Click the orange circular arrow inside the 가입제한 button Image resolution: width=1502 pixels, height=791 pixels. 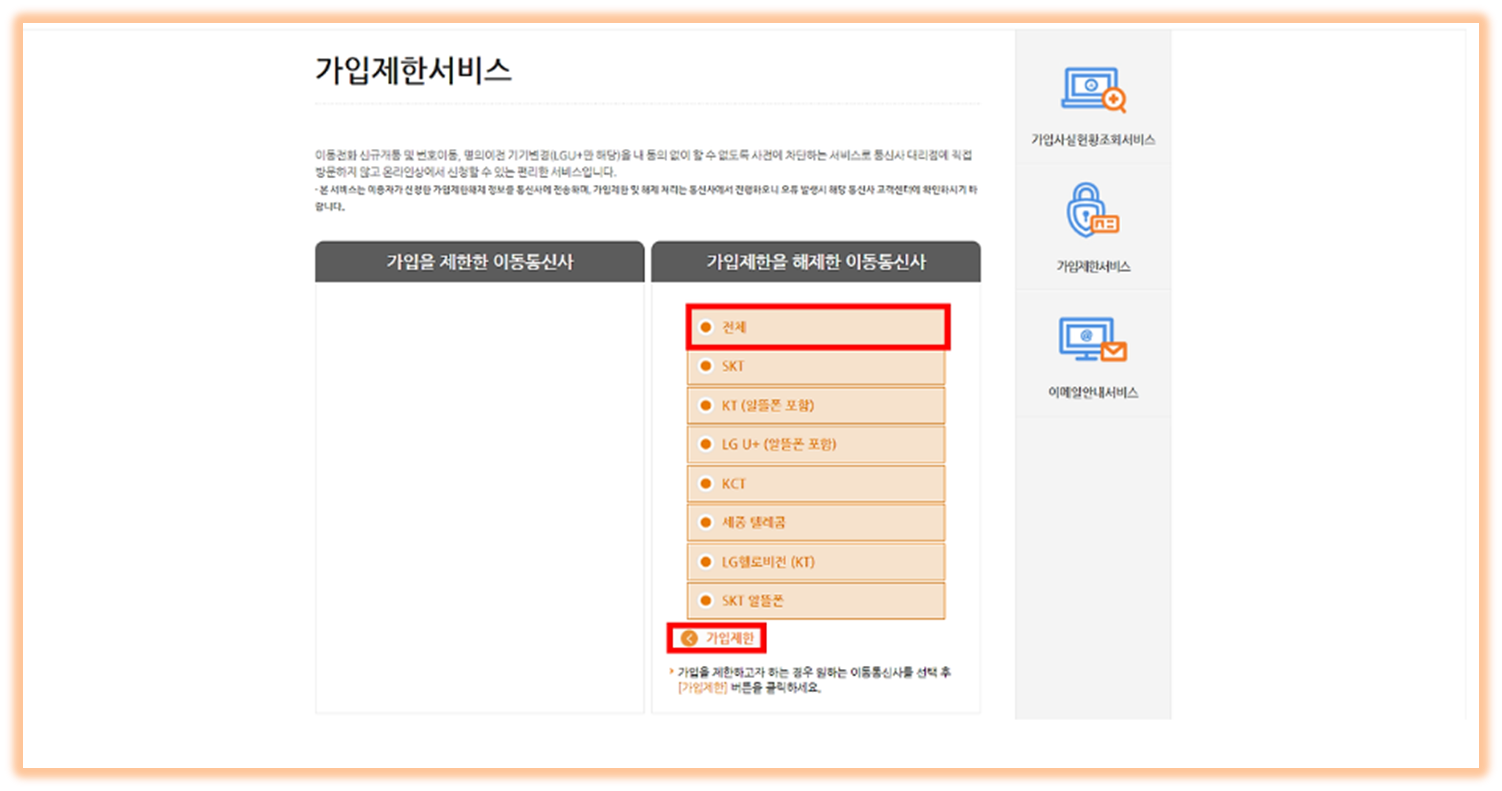689,637
